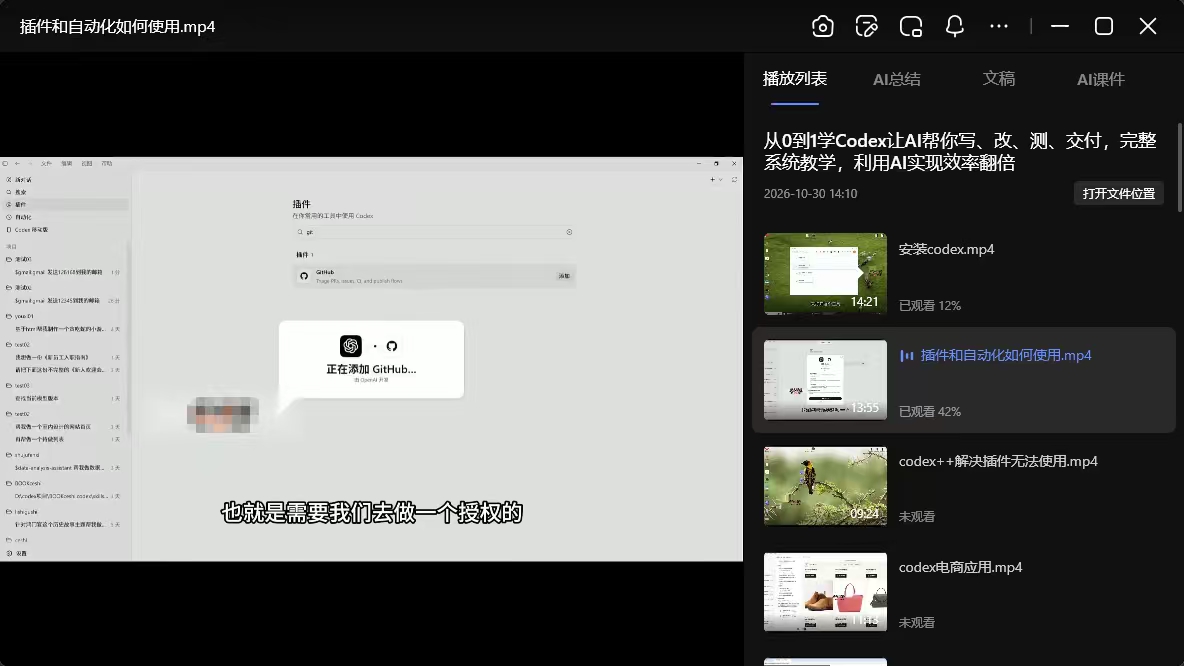The height and width of the screenshot is (666, 1184).
Task: Click 未观看 under codex++解决插件无法使用.mp4
Action: point(917,517)
